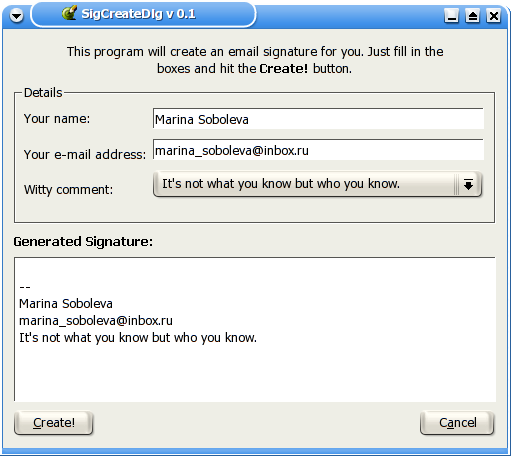The width and height of the screenshot is (511, 456).
Task: Focus the Your name text field
Action: 318,118
